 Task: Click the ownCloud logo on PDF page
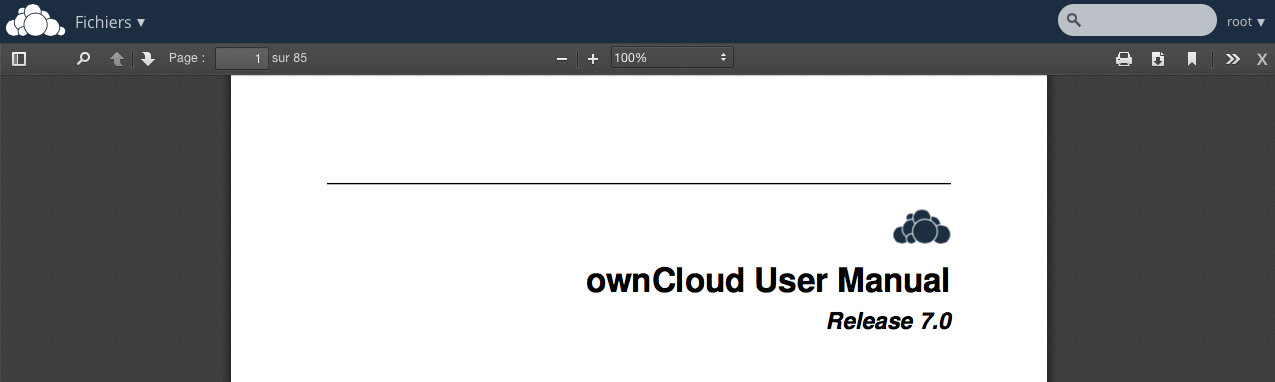coord(922,228)
